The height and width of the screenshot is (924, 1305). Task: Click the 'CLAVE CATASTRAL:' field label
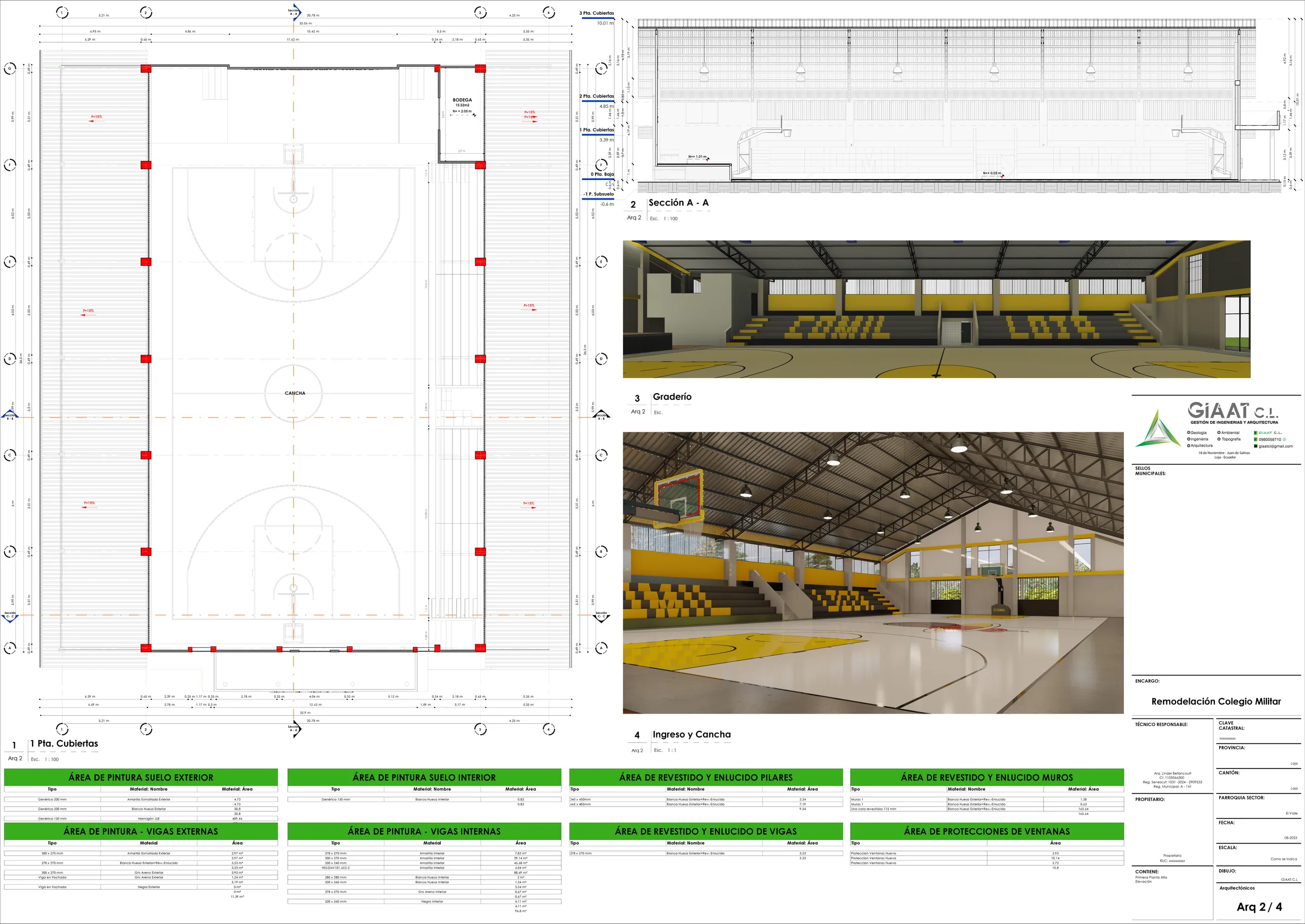coord(1232,725)
